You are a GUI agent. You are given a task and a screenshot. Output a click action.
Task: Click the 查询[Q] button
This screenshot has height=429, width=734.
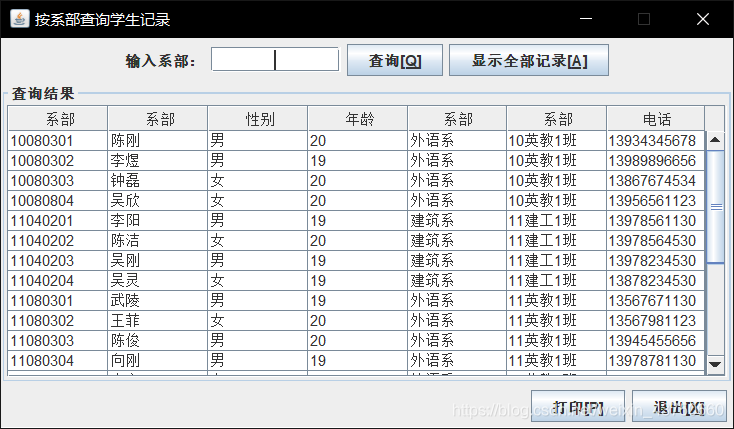coord(395,60)
